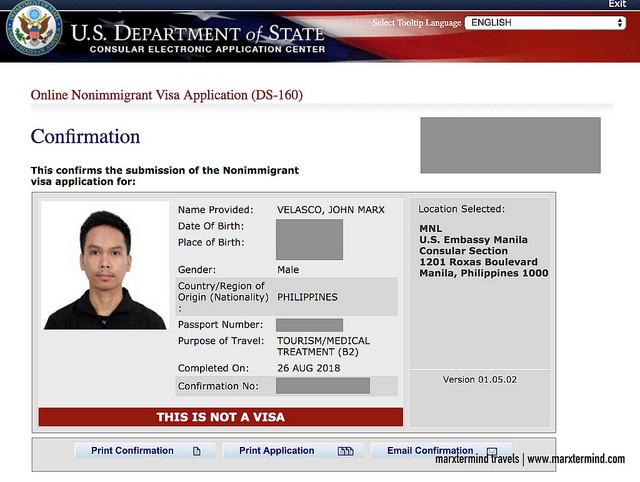This screenshot has height=482, width=640.
Task: Click the Confirmation No: label
Action: (218, 386)
